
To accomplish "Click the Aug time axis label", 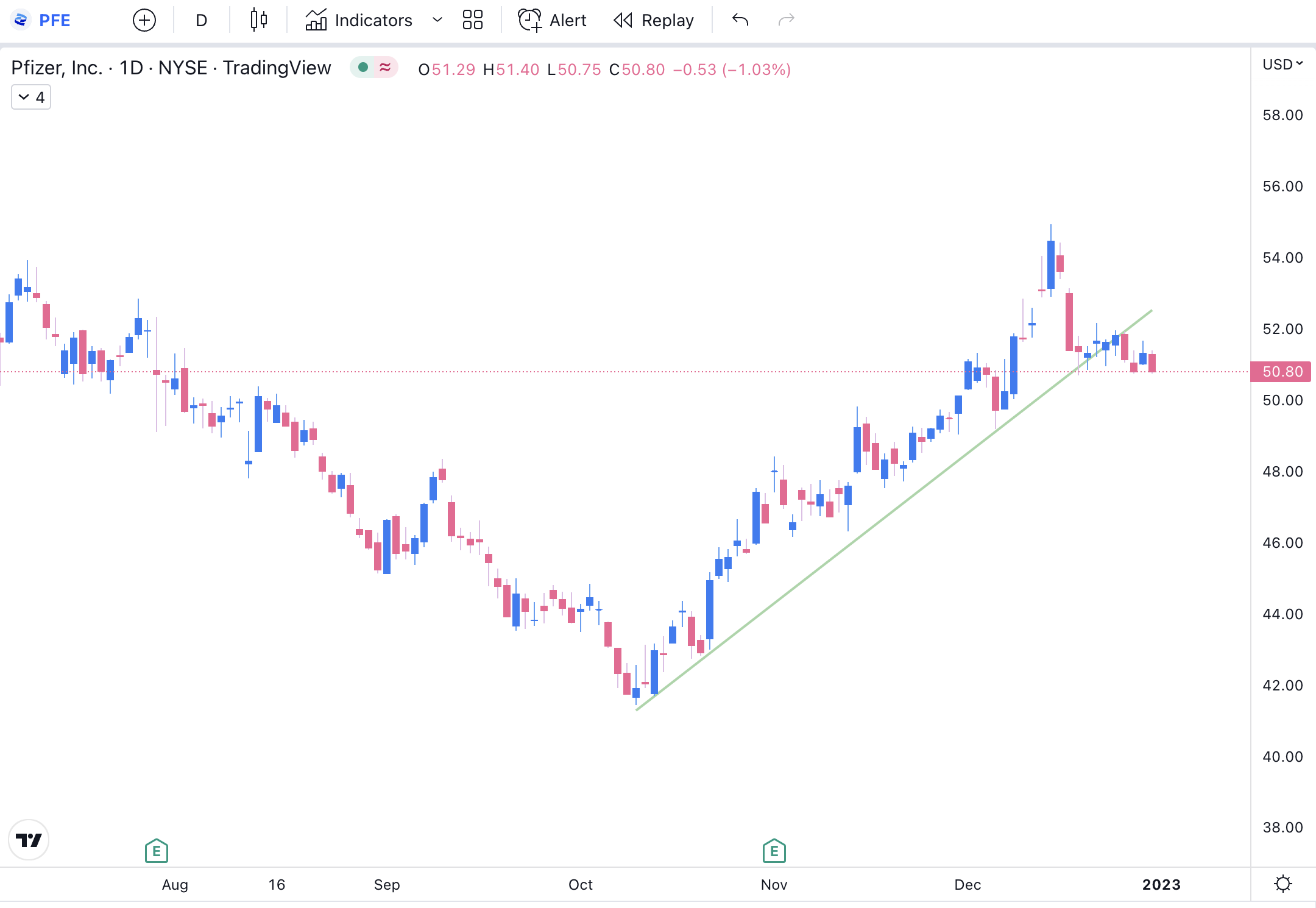I will [175, 884].
